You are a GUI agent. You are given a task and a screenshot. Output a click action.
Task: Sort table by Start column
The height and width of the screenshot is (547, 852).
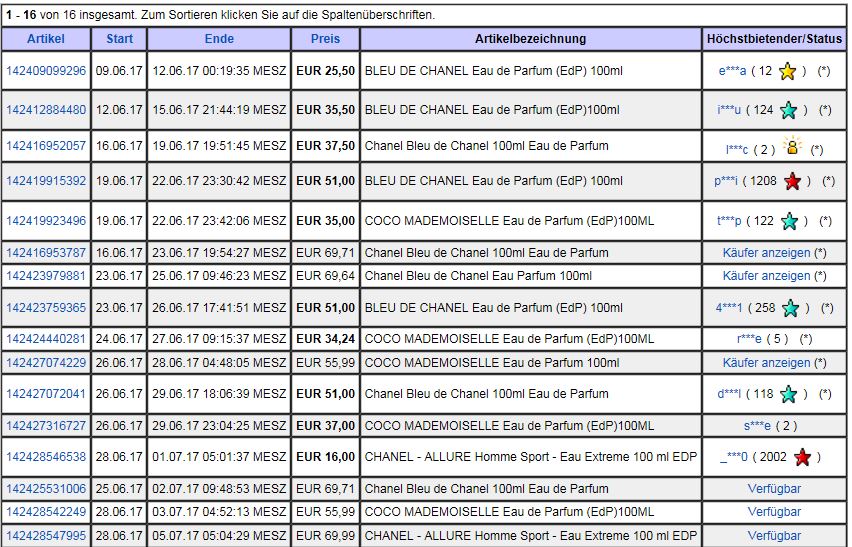[120, 39]
